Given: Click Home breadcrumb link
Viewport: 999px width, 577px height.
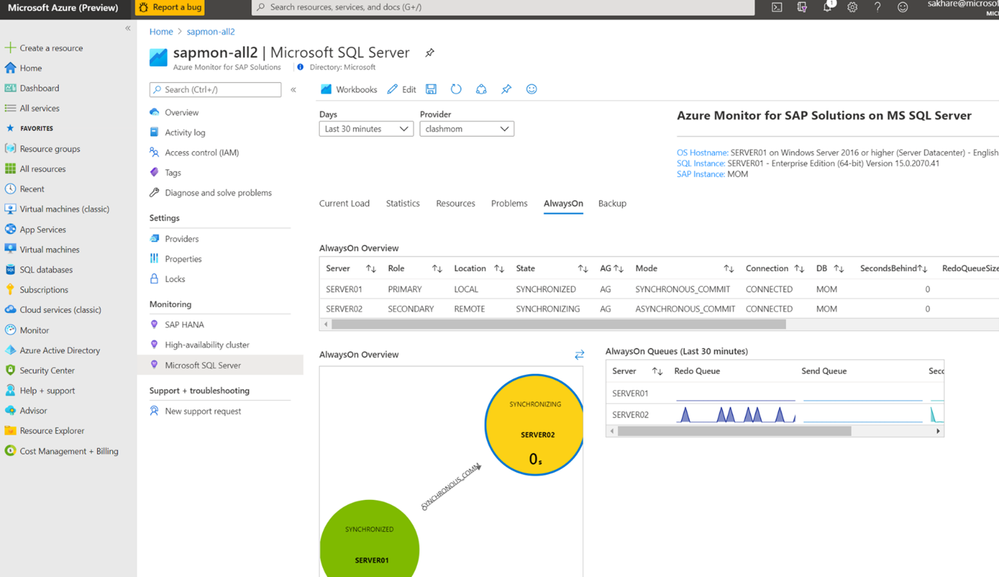Looking at the screenshot, I should [161, 31].
